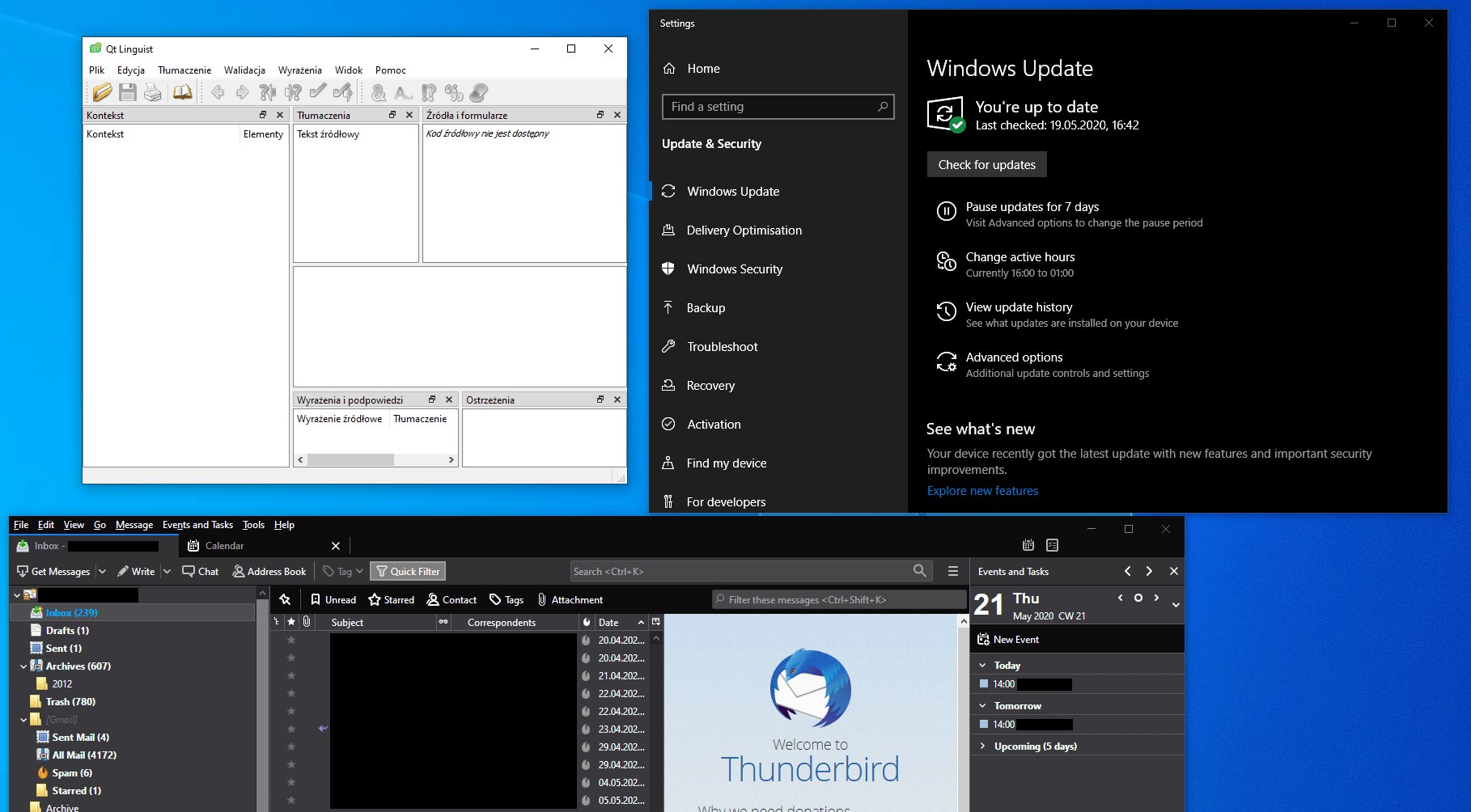Open the Write button dropdown arrow
1471x812 pixels.
pyautogui.click(x=167, y=572)
